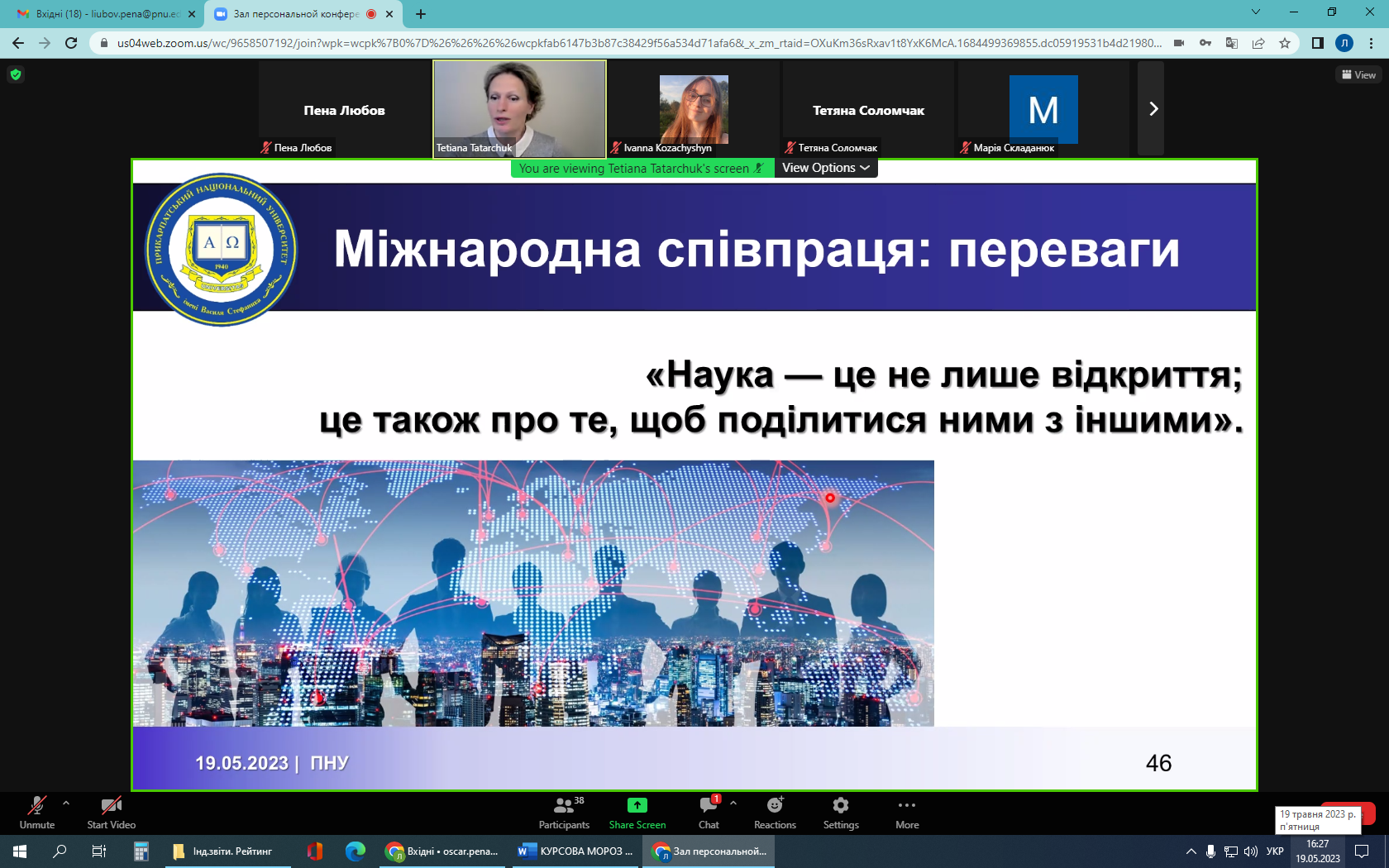Screen dimensions: 1389x868
Task: Expand audio options arrow next to Unmute
Action: click(66, 803)
